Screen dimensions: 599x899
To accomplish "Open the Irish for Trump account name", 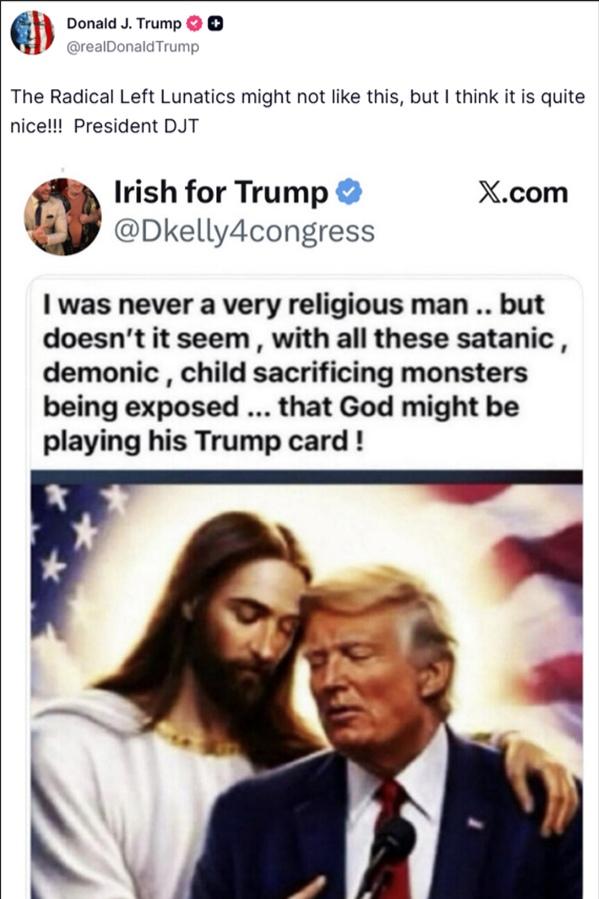I will [221, 192].
